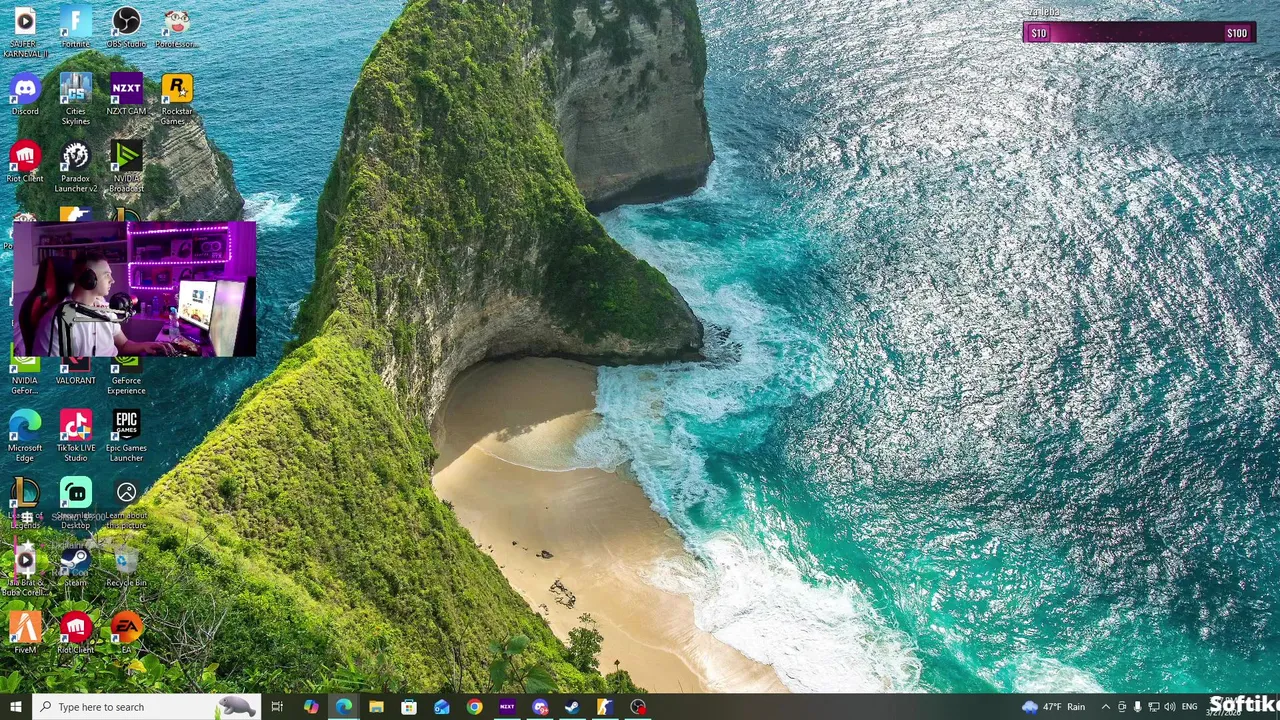
Task: Open Epic Games Launcher shortcut
Action: coord(126,435)
